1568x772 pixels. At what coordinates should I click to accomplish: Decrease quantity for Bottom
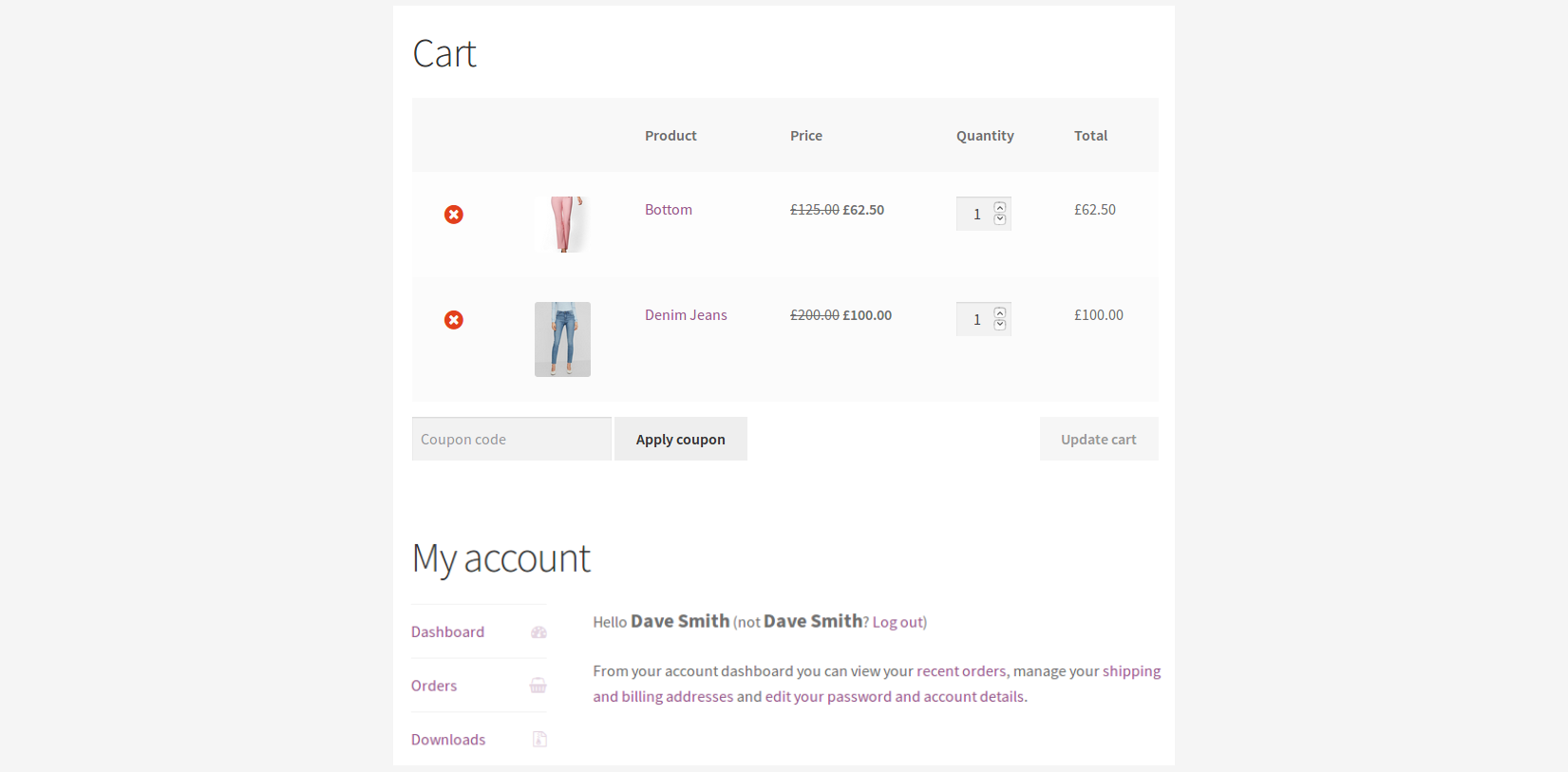point(1000,219)
